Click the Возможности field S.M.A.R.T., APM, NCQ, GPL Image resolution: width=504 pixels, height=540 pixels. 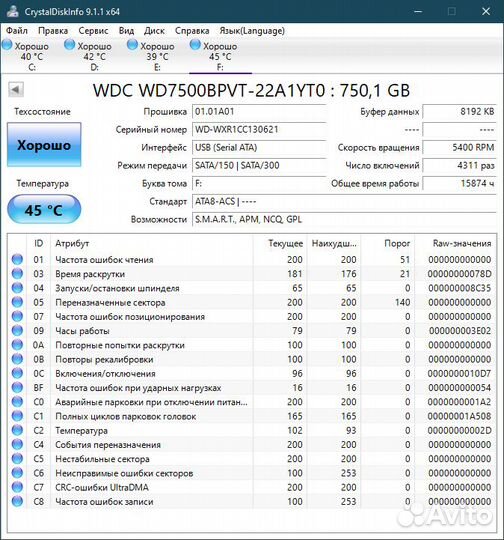tap(344, 219)
